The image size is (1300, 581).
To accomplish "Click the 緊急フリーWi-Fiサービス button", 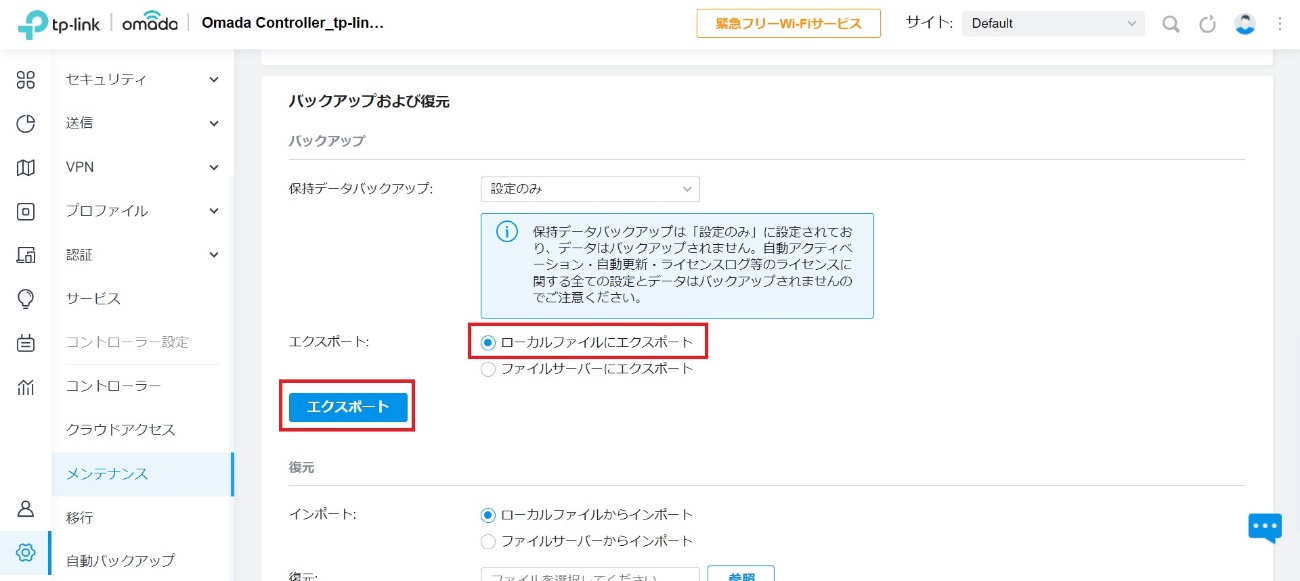I will tap(788, 24).
